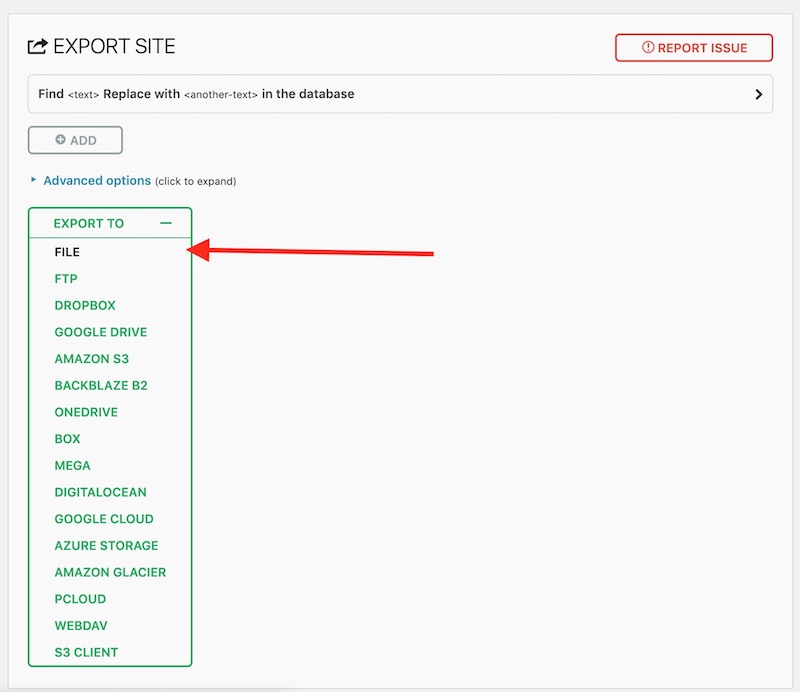Select MEGA export option

point(72,465)
